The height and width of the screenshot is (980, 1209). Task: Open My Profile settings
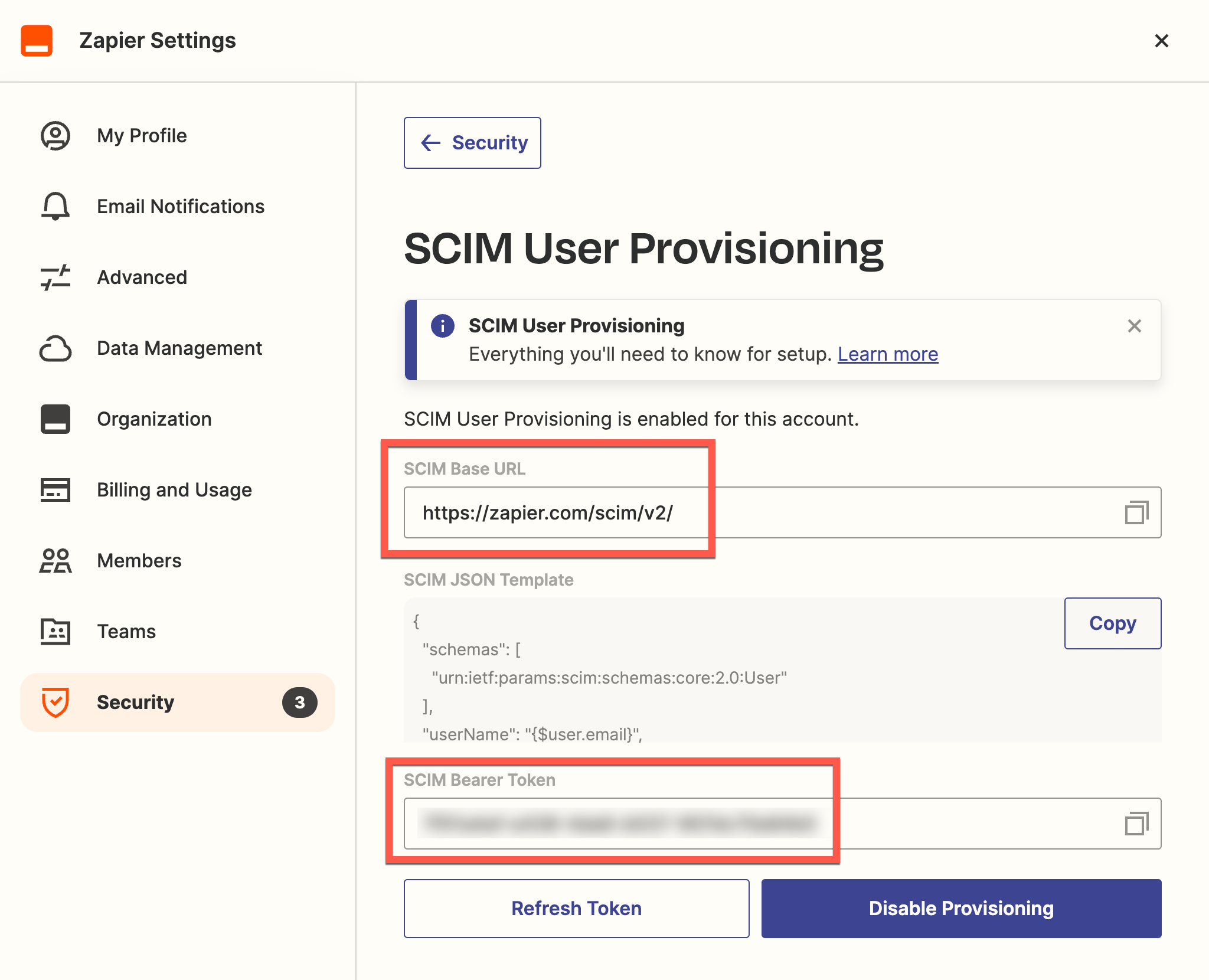[142, 136]
